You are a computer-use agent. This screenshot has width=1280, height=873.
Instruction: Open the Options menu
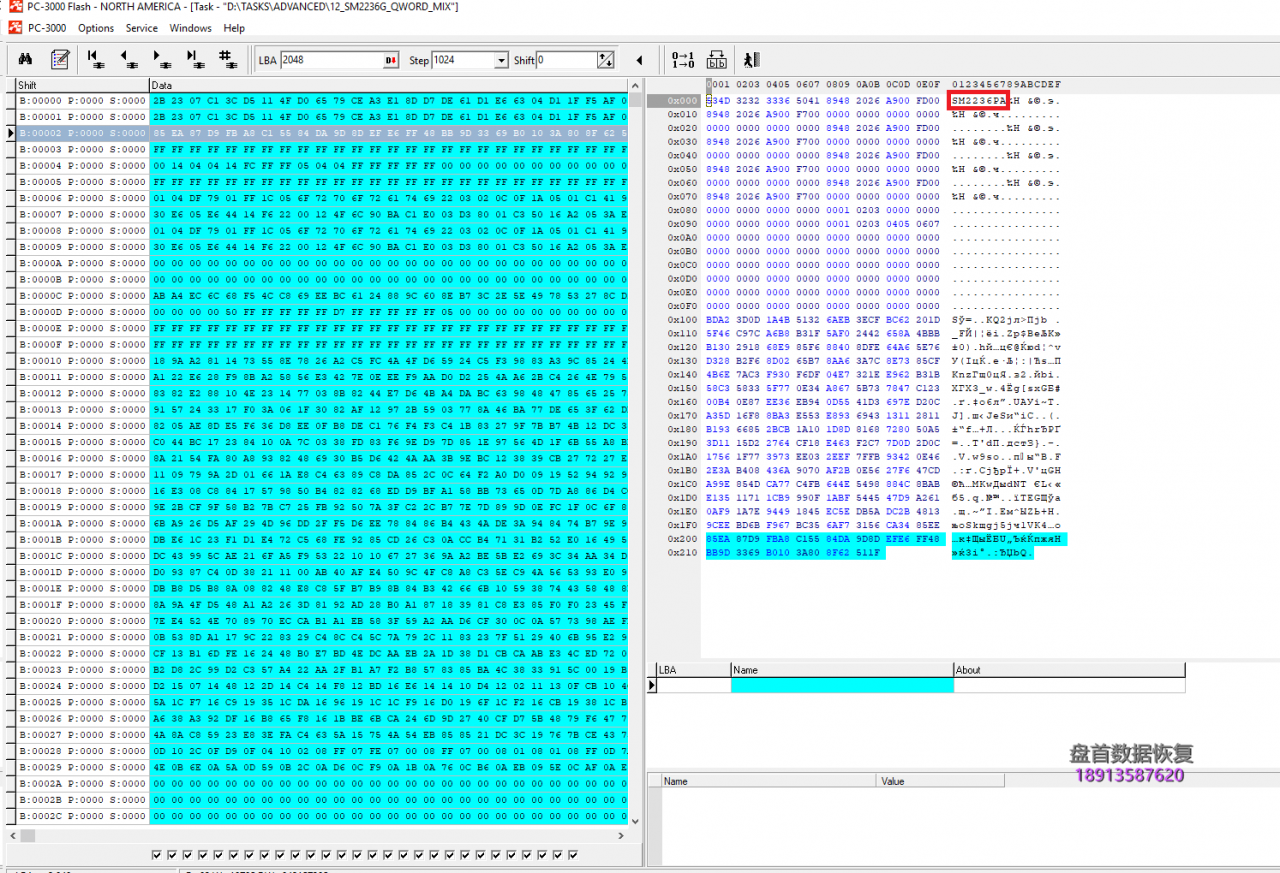pyautogui.click(x=96, y=28)
